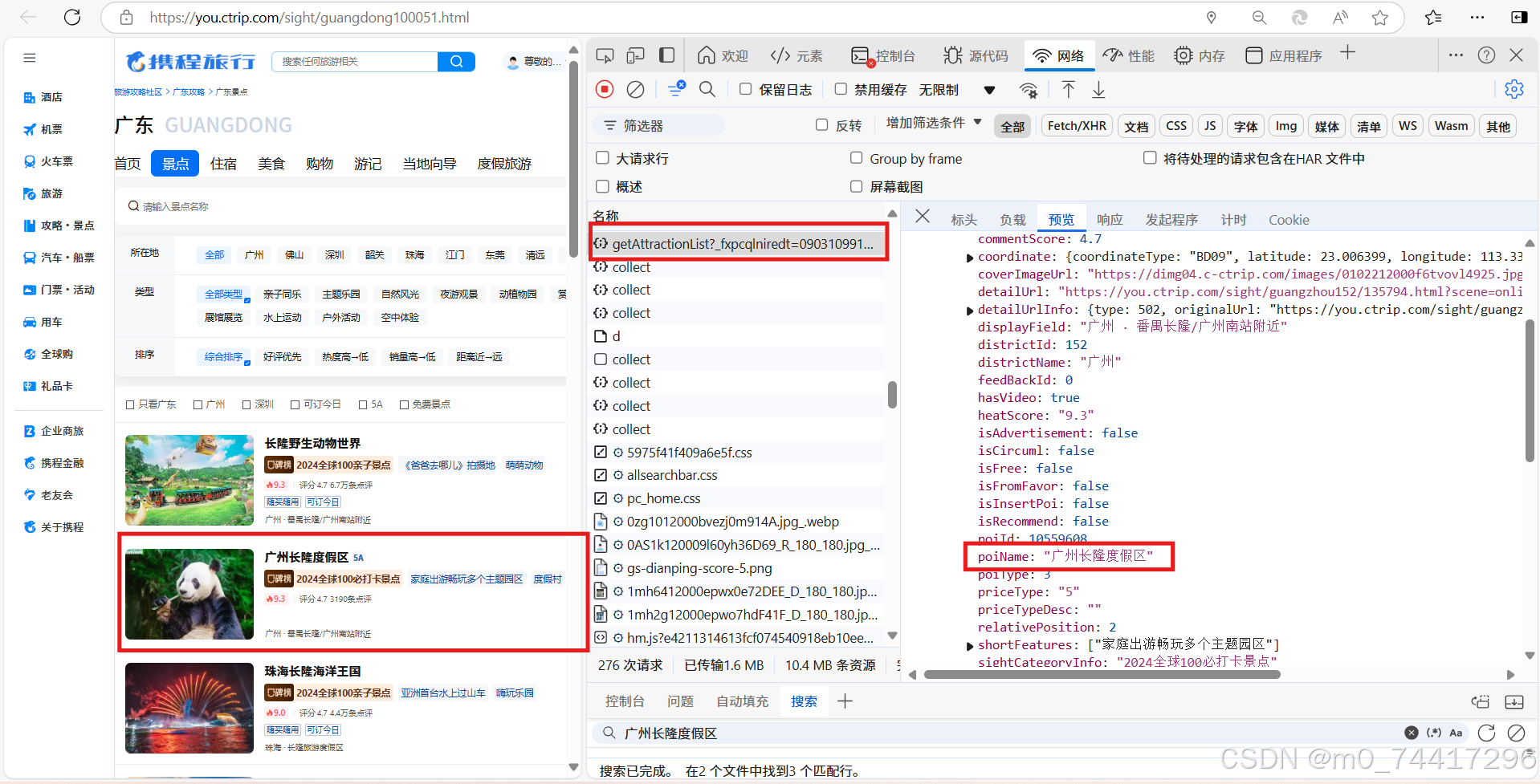The width and height of the screenshot is (1540, 784).
Task: Expand the shortFeatures array
Action: coord(969,646)
